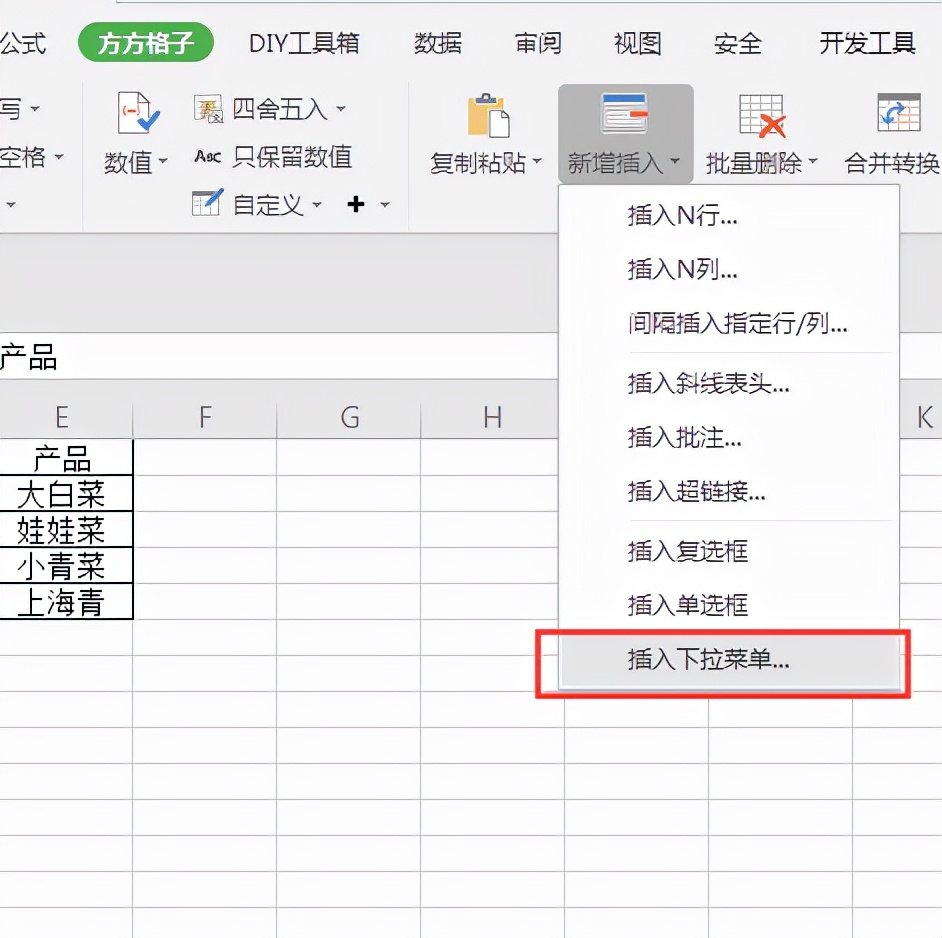Expand the 批量删除 dropdown arrow

click(813, 160)
